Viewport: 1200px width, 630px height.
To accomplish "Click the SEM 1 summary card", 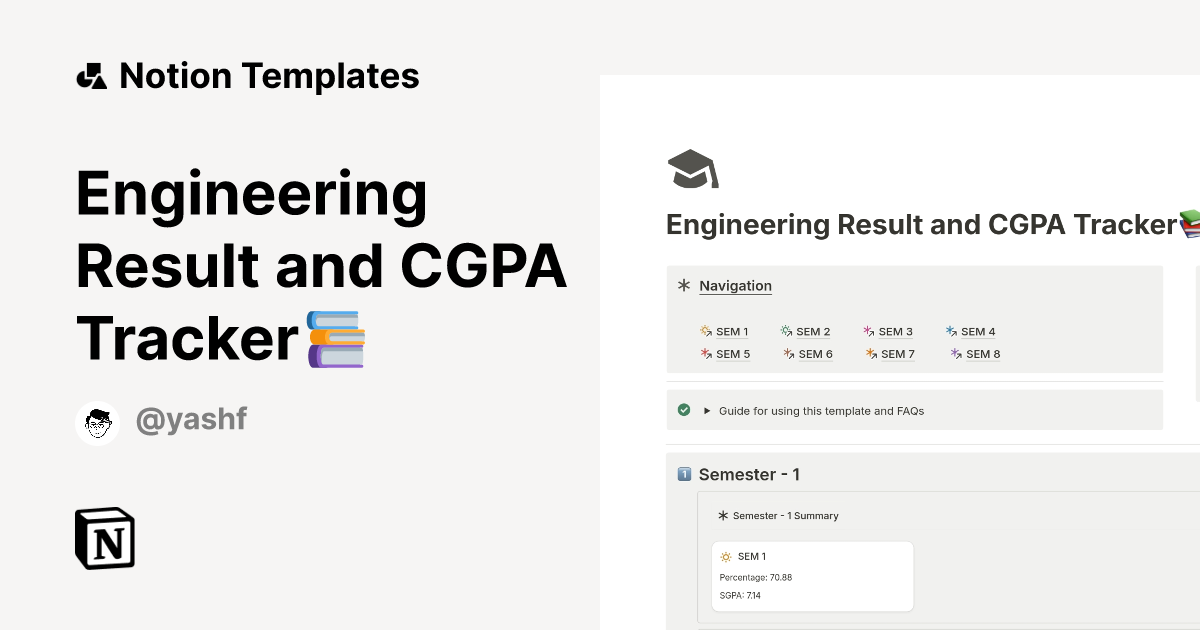I will tap(812, 575).
